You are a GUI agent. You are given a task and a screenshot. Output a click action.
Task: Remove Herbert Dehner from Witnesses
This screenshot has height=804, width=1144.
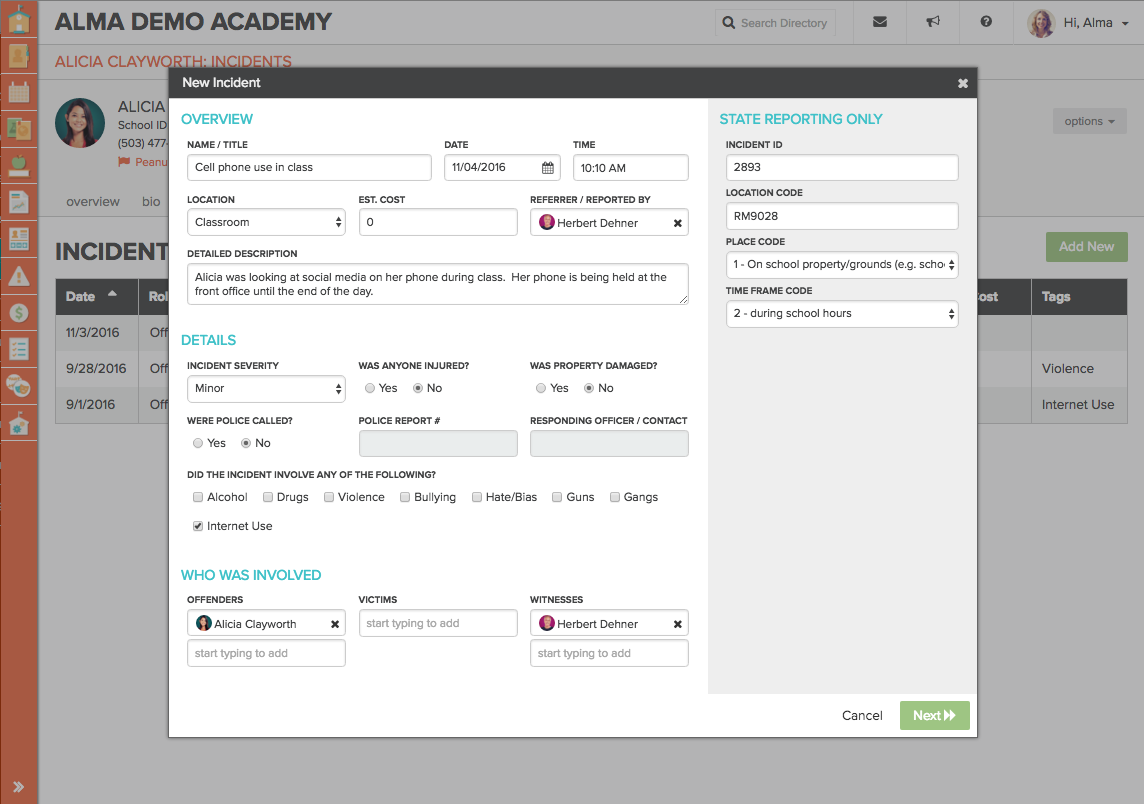coord(677,624)
